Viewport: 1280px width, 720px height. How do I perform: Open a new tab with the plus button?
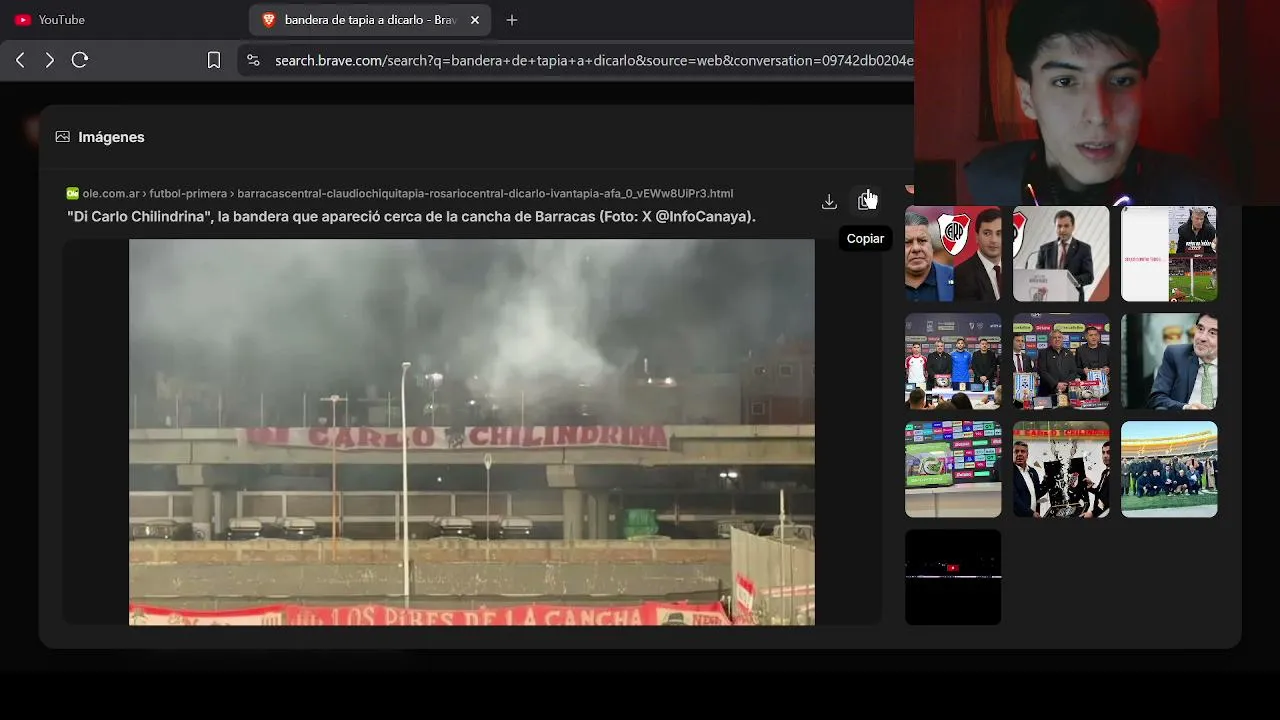[512, 20]
